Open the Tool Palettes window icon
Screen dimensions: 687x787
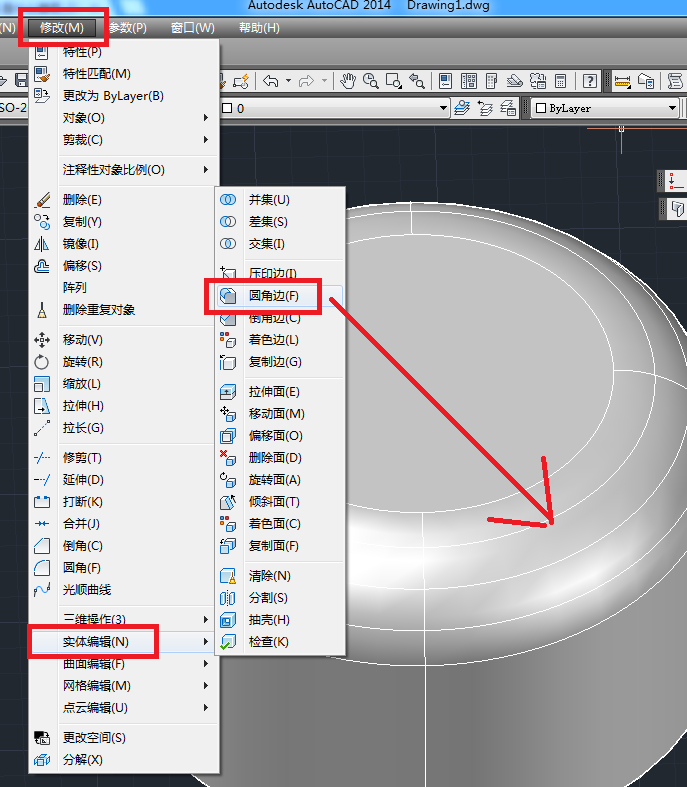click(x=492, y=81)
